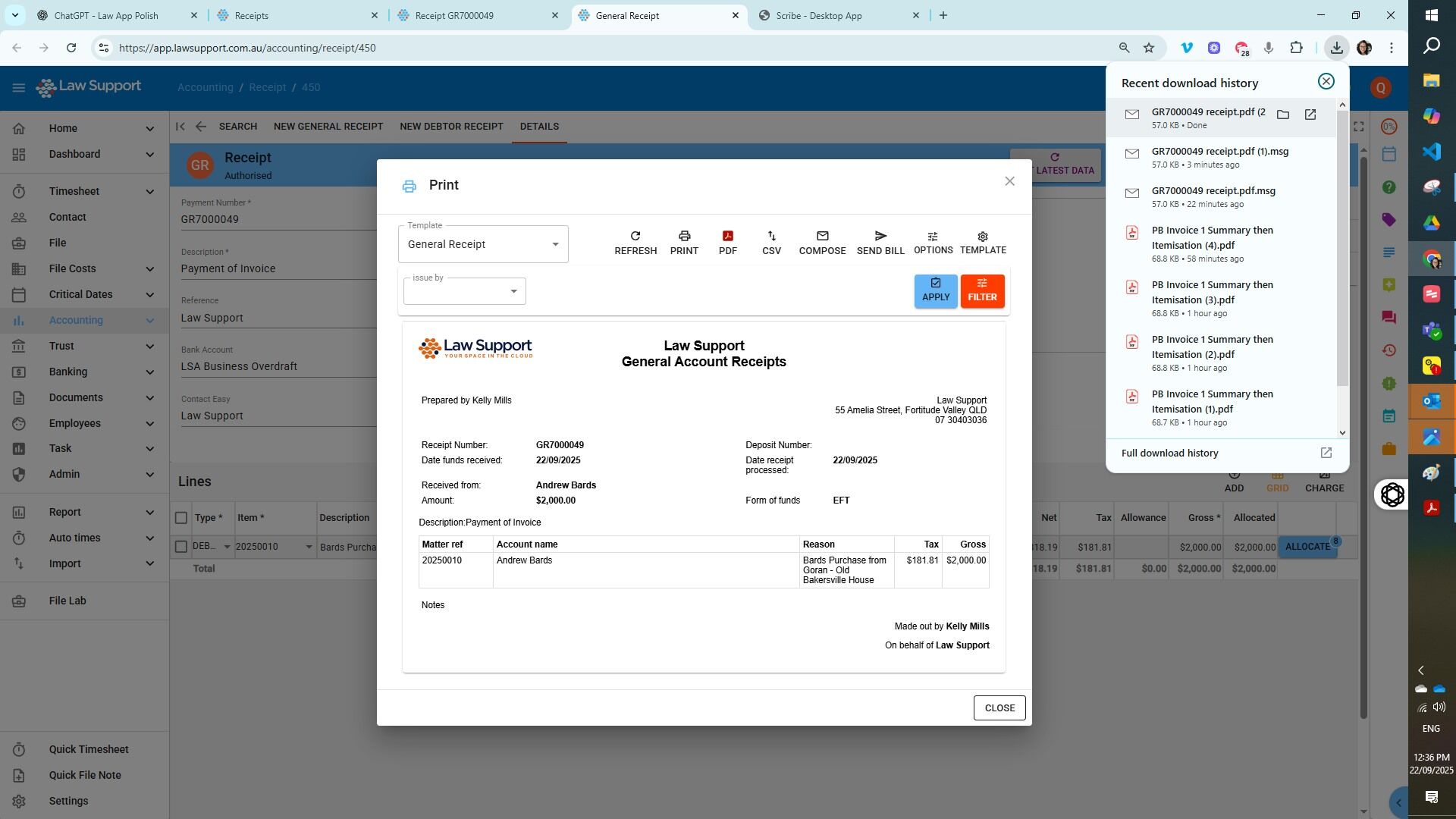This screenshot has height=819, width=1456.
Task: Click the Send Bill icon
Action: 880,241
